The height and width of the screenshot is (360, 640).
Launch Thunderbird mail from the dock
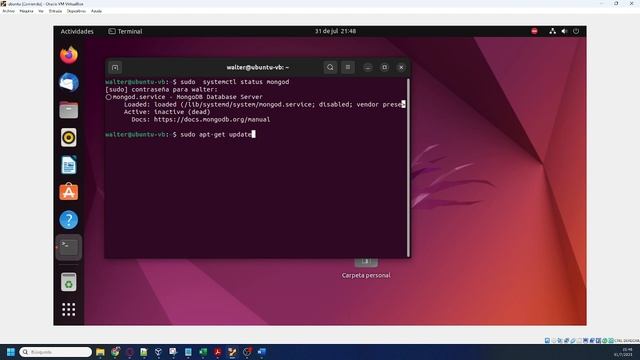pyautogui.click(x=69, y=82)
